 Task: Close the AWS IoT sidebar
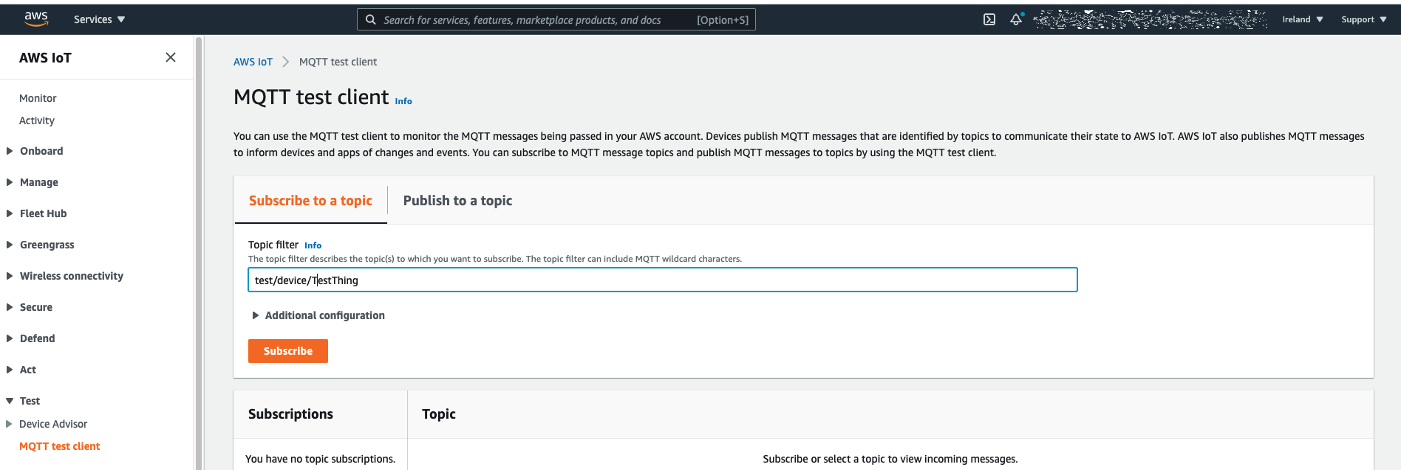click(170, 58)
